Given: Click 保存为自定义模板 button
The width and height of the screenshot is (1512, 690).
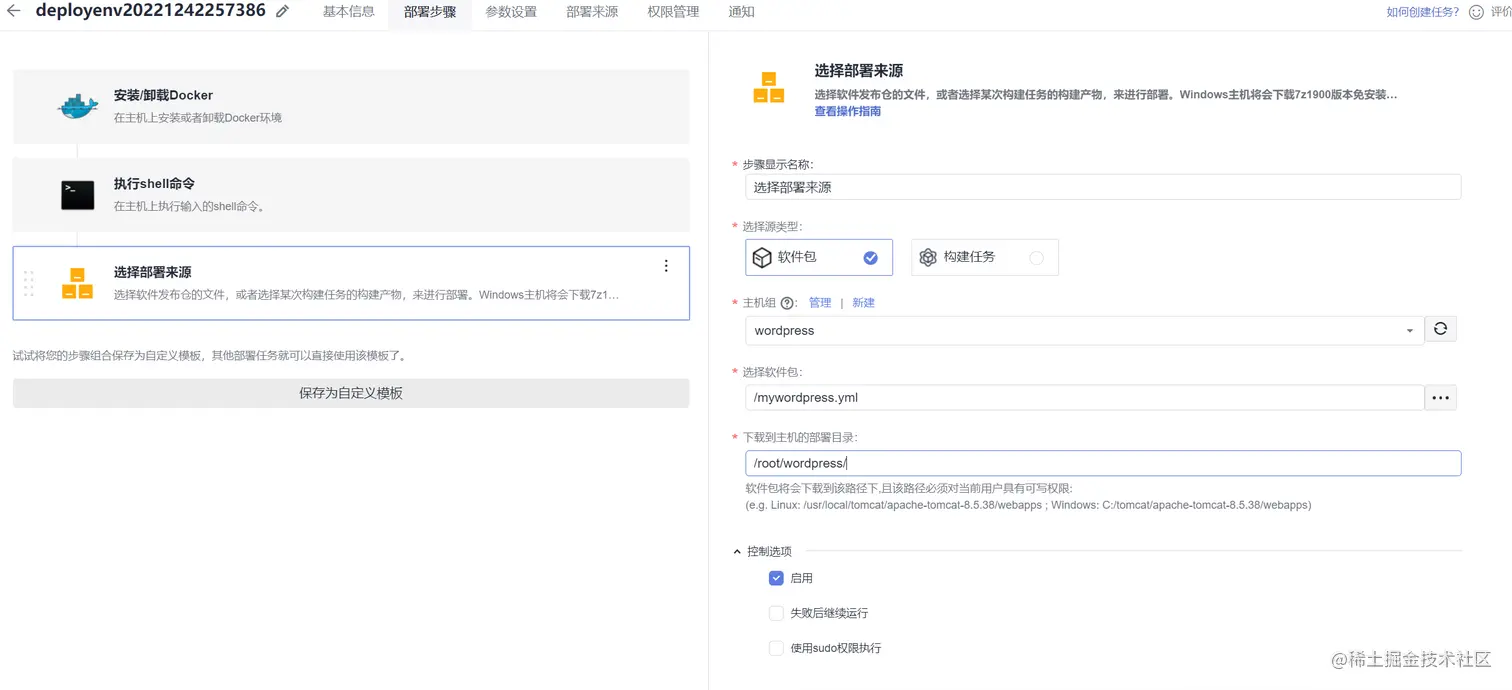Looking at the screenshot, I should click(x=351, y=393).
